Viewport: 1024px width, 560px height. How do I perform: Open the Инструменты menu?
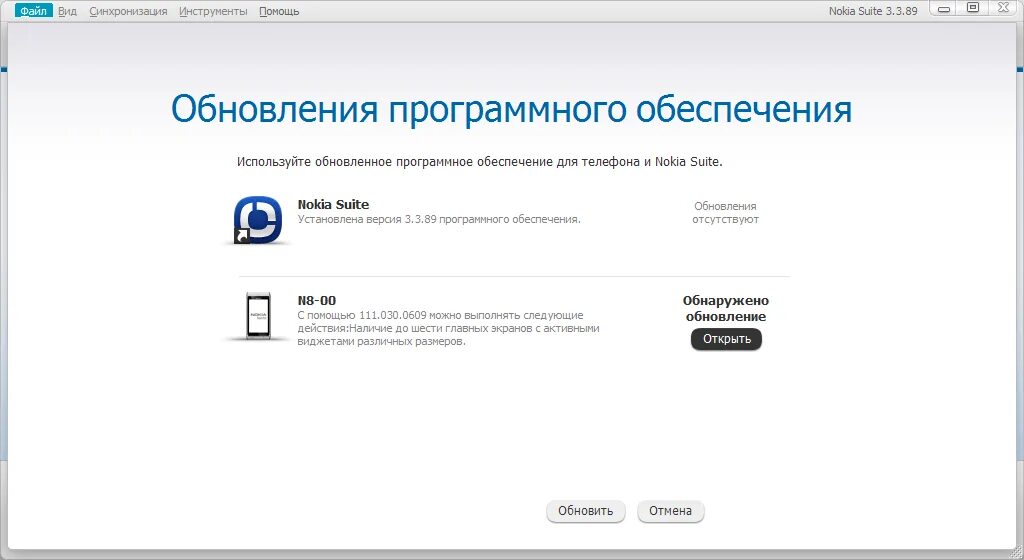tap(213, 11)
